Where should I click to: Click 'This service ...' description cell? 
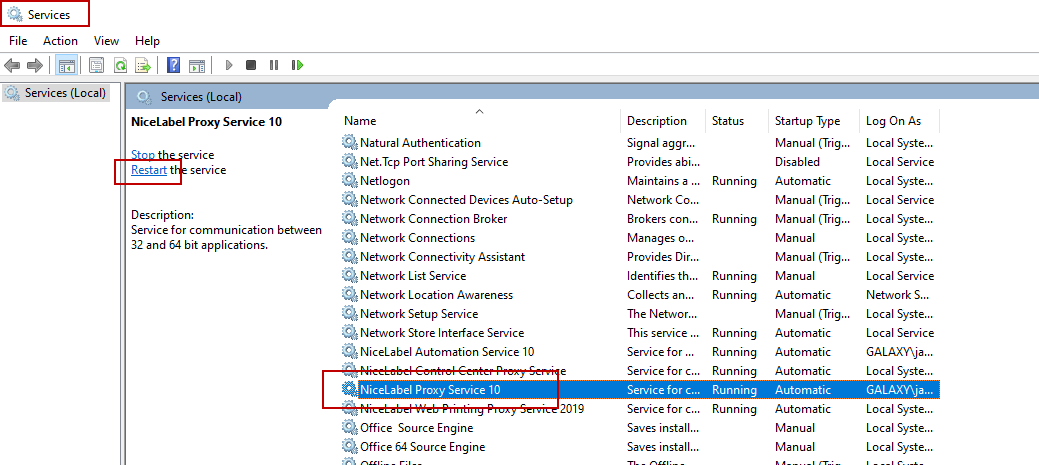[x=662, y=333]
